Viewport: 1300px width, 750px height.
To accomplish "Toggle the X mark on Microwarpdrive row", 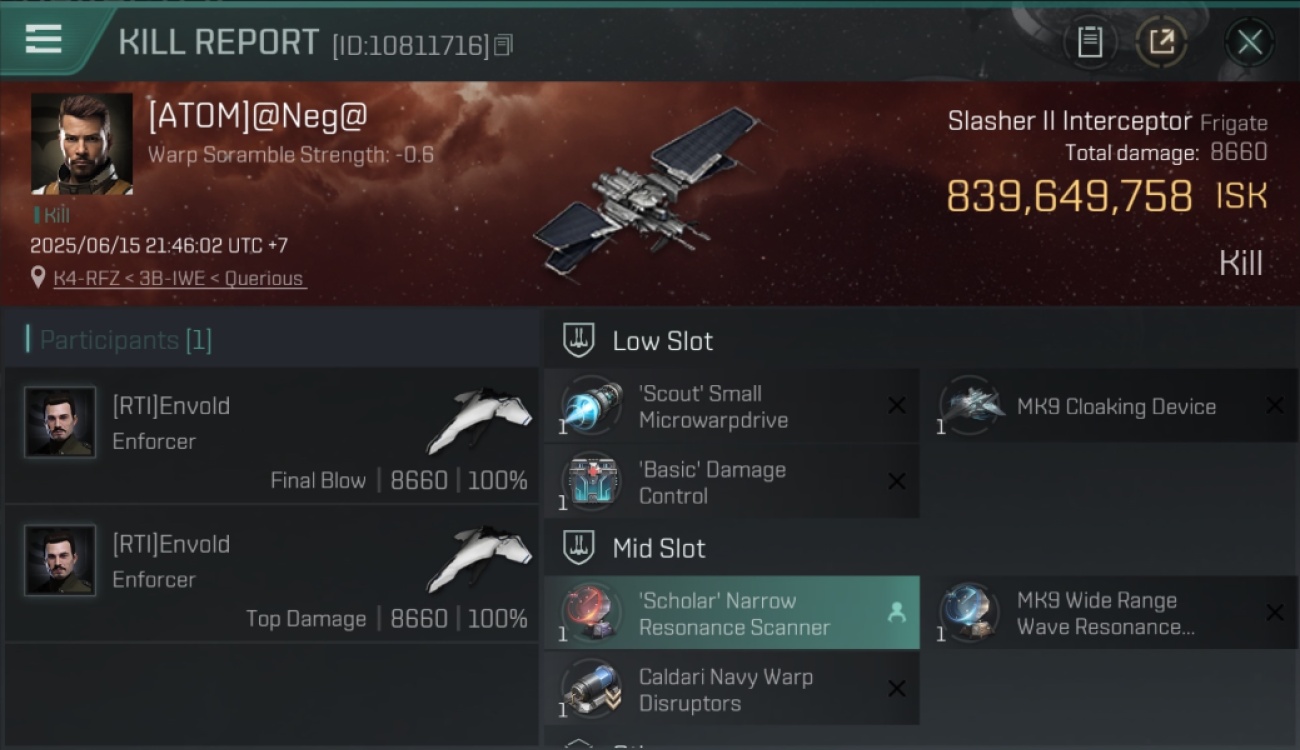I will pyautogui.click(x=897, y=405).
